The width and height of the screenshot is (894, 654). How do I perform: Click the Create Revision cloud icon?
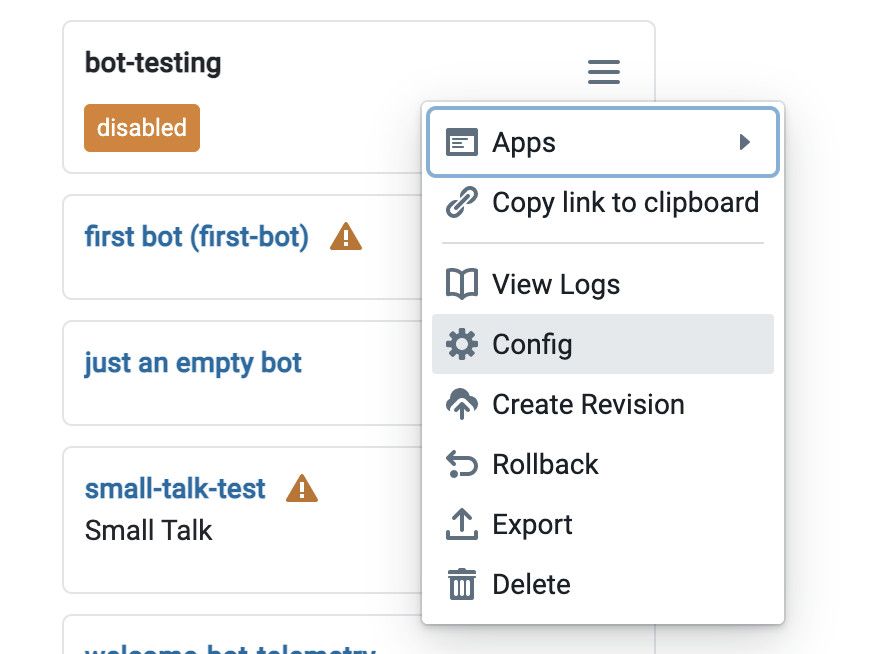point(461,405)
